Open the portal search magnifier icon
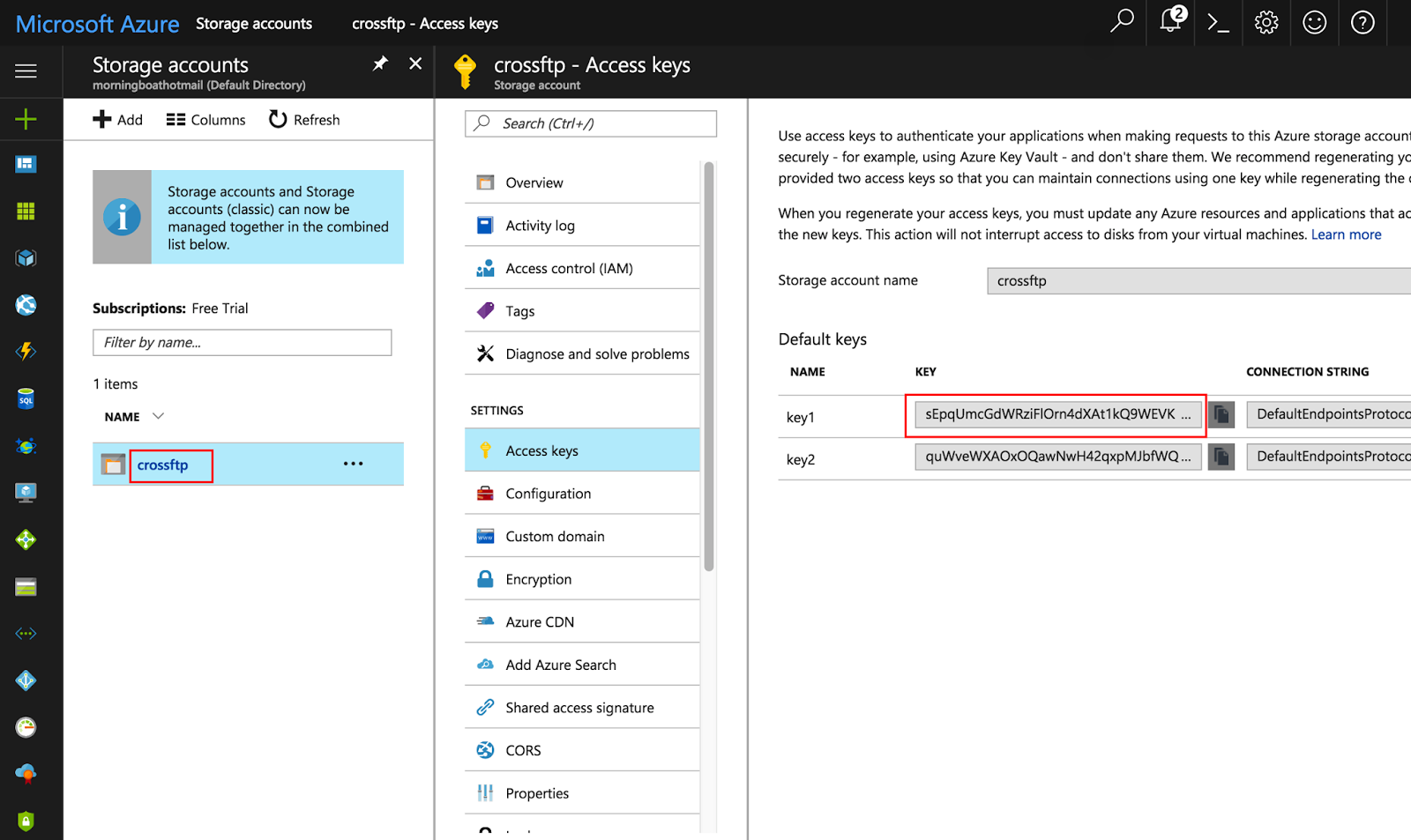Screen dimensions: 1411x840 click(1121, 22)
